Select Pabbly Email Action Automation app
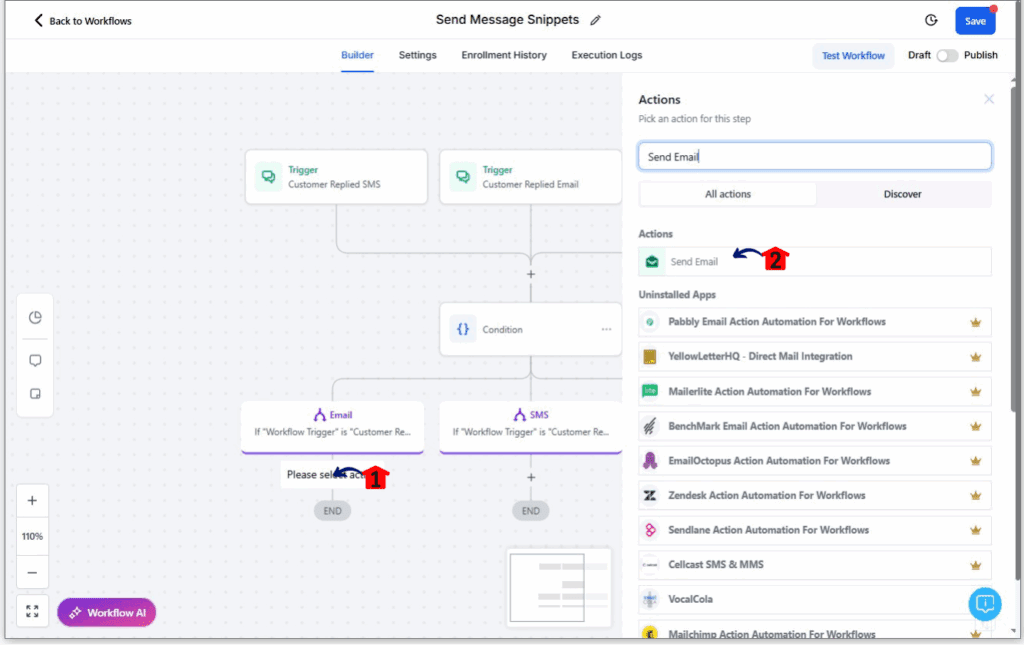 click(x=815, y=322)
